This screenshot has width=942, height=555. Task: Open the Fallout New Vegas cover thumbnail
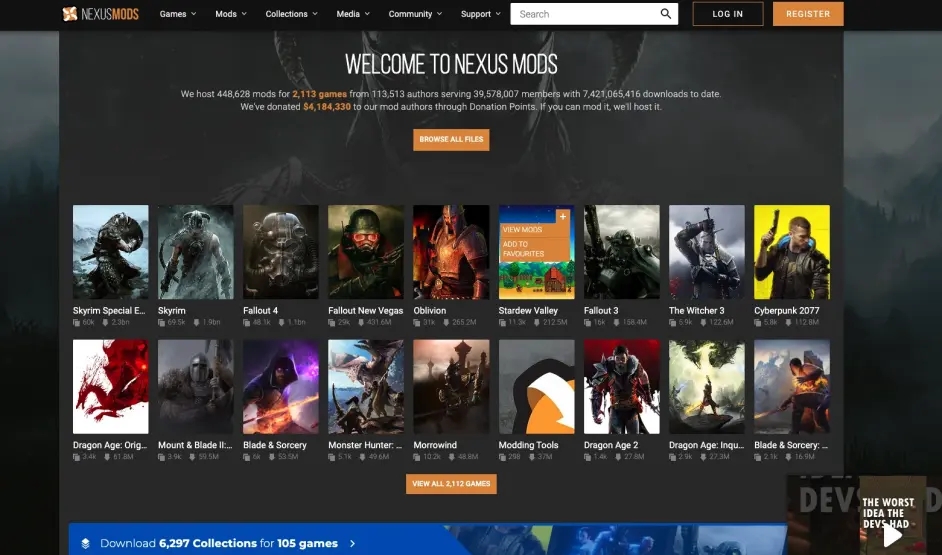(x=366, y=252)
